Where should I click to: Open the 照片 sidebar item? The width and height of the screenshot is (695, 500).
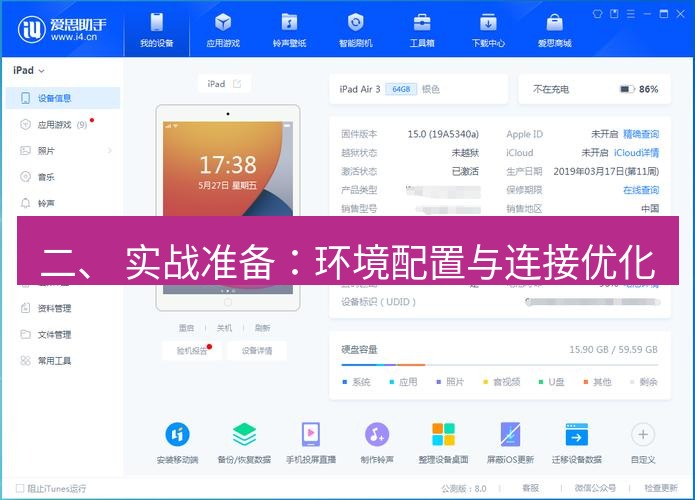63,151
